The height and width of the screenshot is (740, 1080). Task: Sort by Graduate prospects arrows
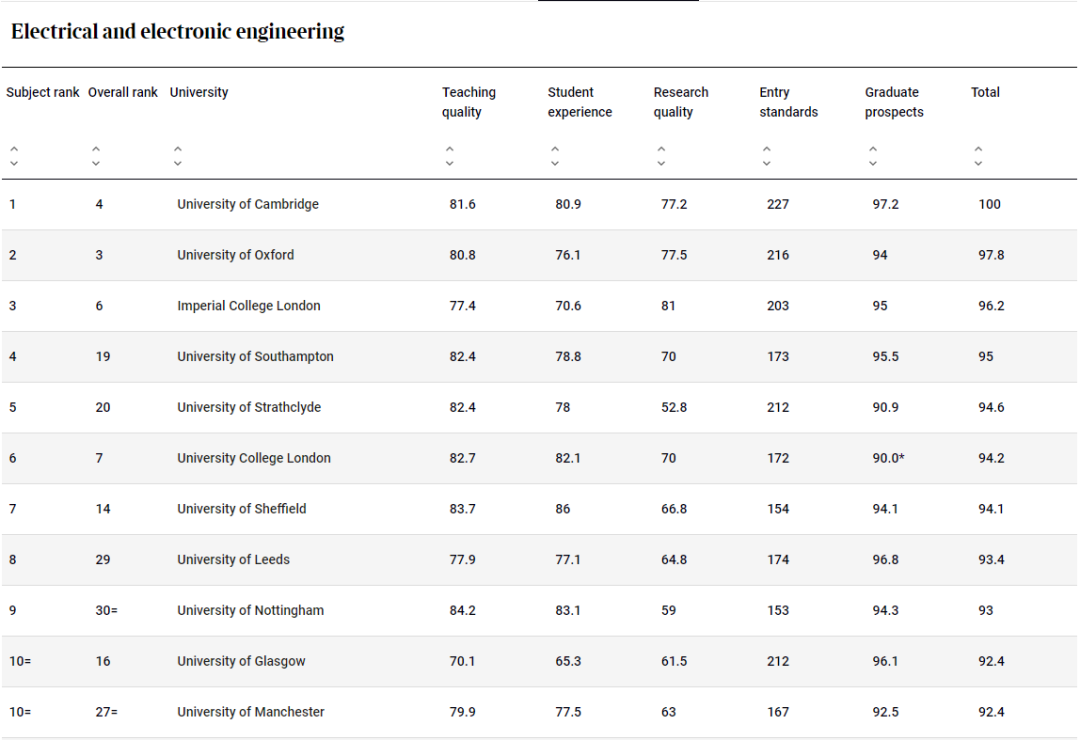873,156
